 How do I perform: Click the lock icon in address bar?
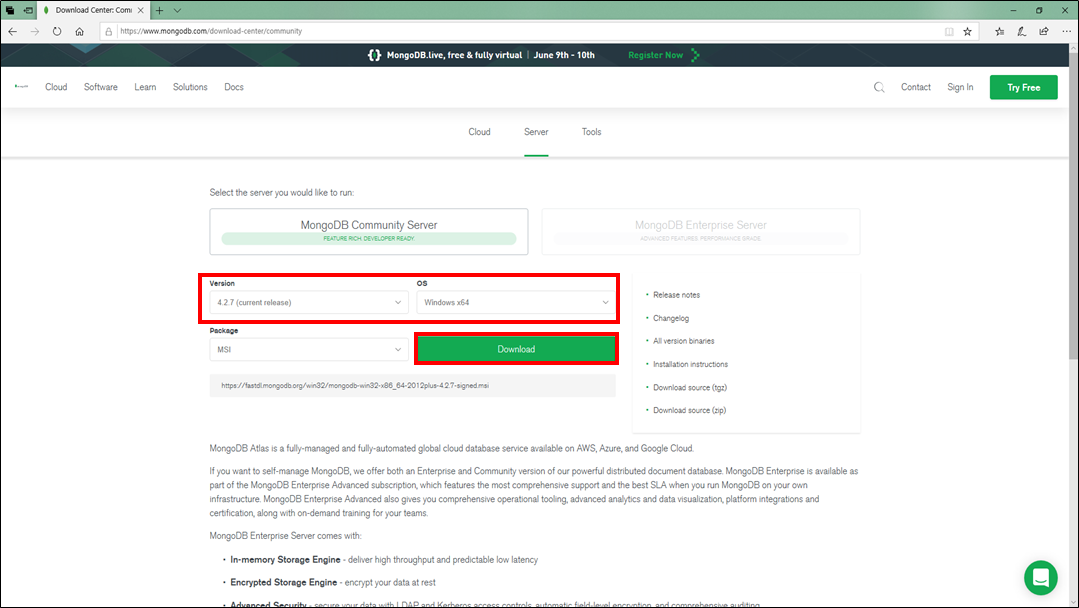[x=108, y=31]
